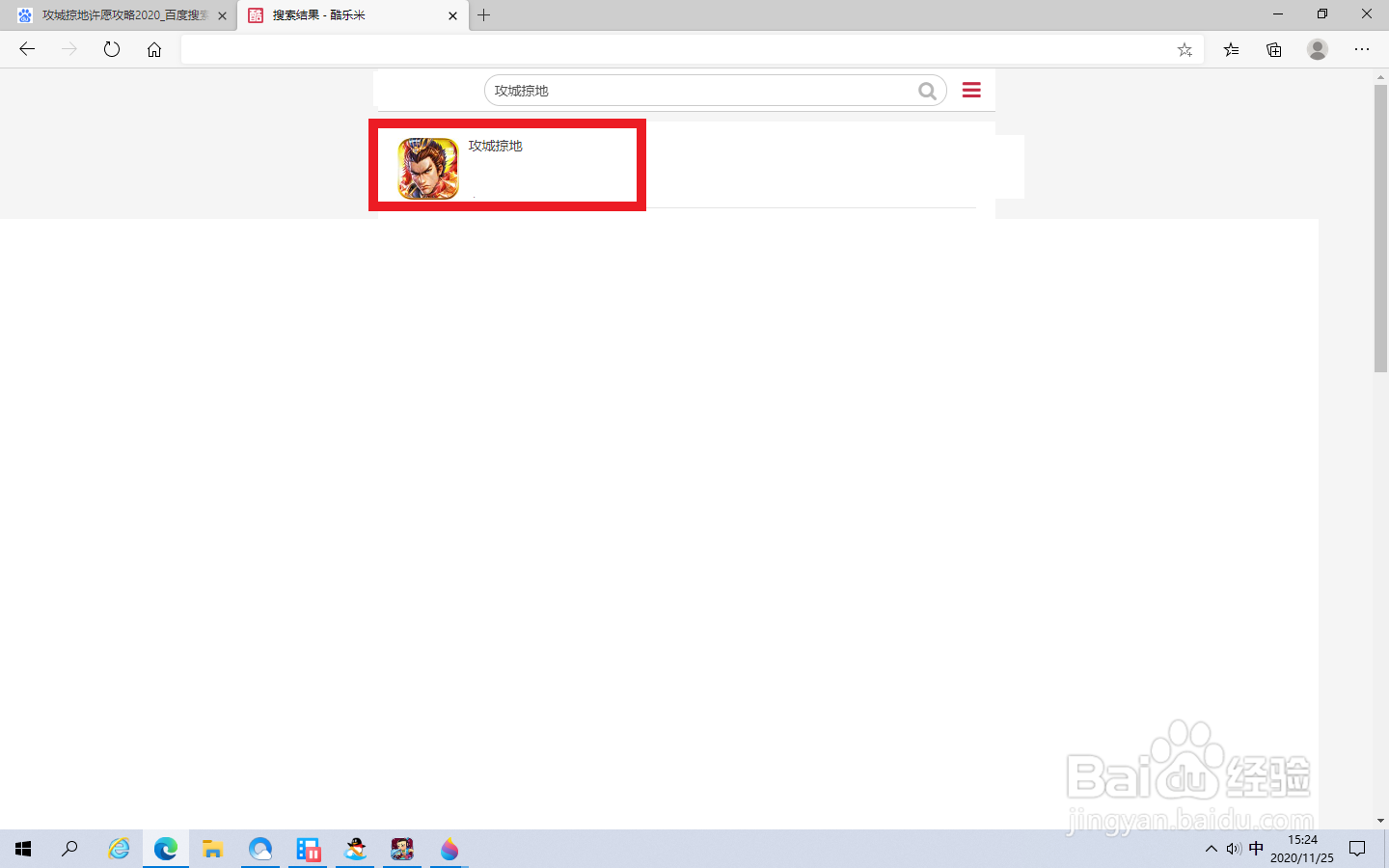Click the magnifier icon in search box

pyautogui.click(x=927, y=91)
